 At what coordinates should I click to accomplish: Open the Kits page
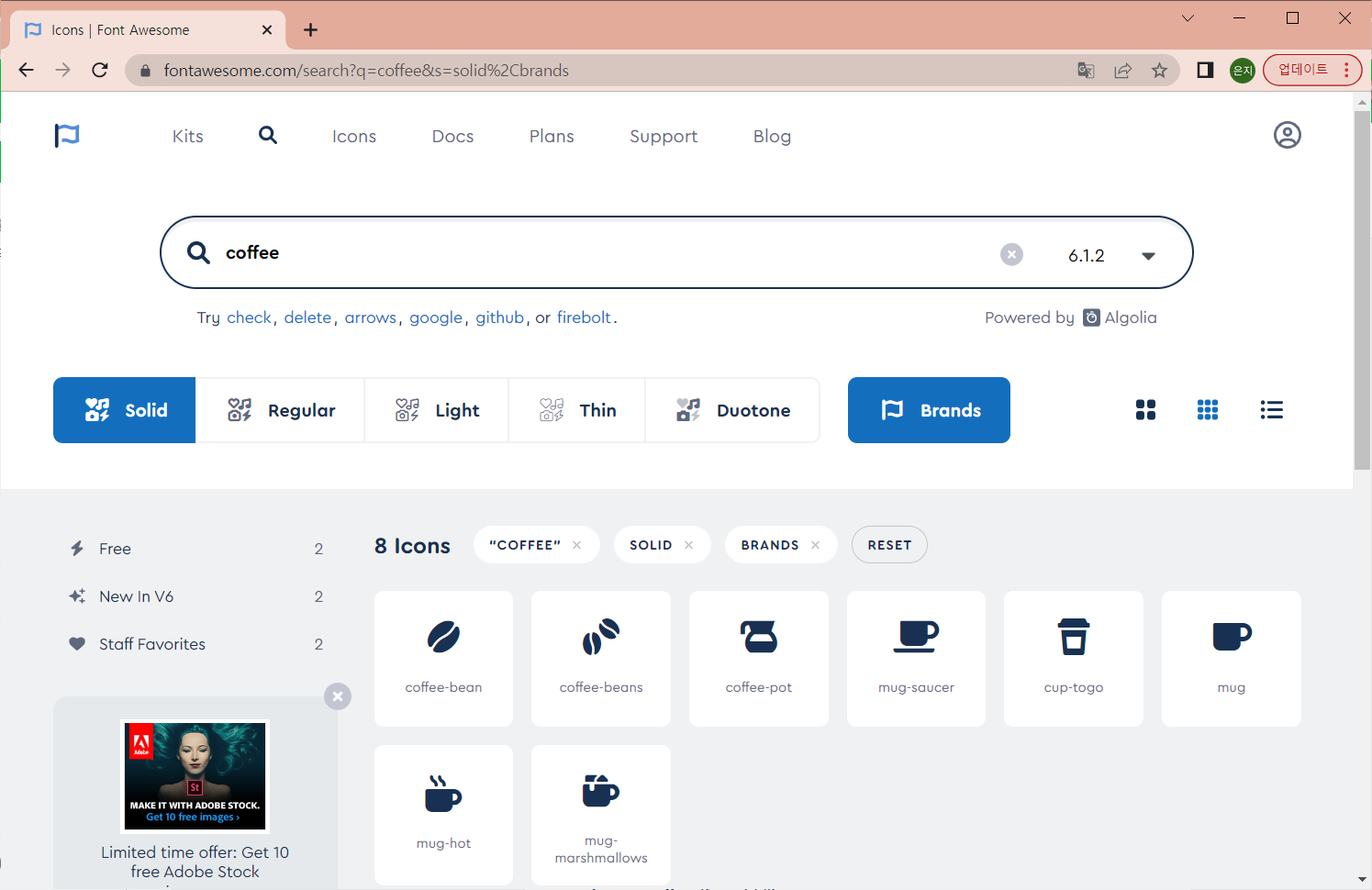(x=188, y=136)
